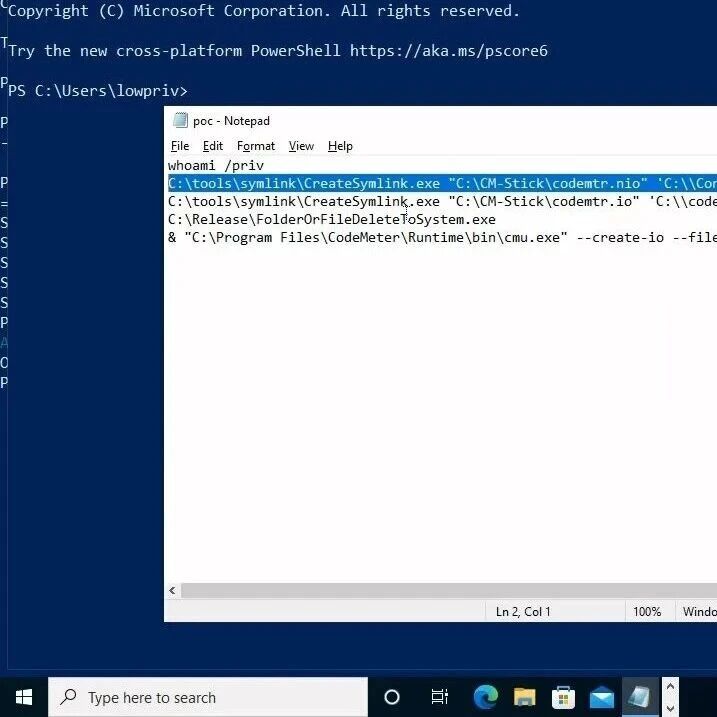Click the PowerShell prompt 'PS C:\Users\lowpriv>'

pyautogui.click(x=98, y=91)
